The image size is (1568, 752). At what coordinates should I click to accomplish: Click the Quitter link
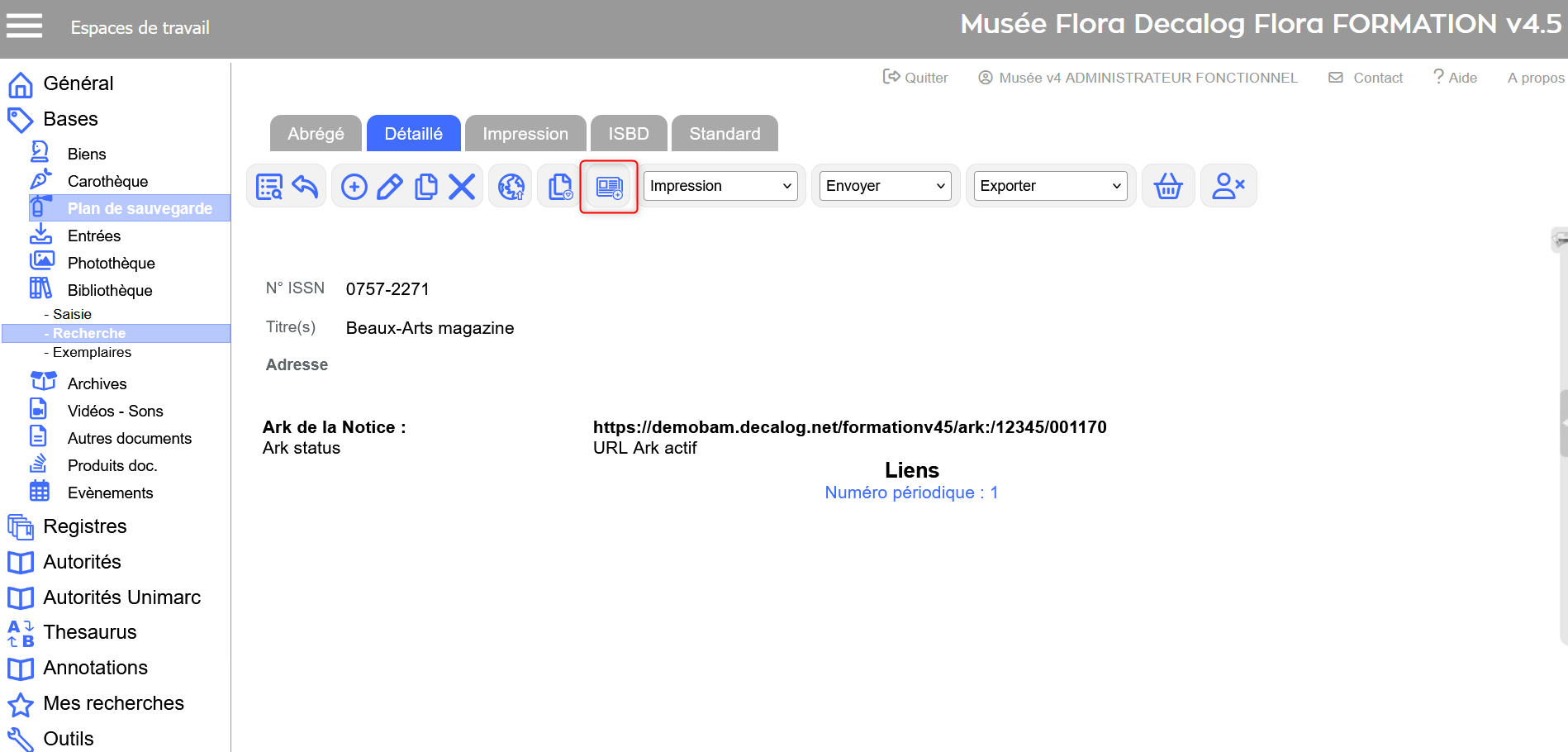pyautogui.click(x=915, y=78)
